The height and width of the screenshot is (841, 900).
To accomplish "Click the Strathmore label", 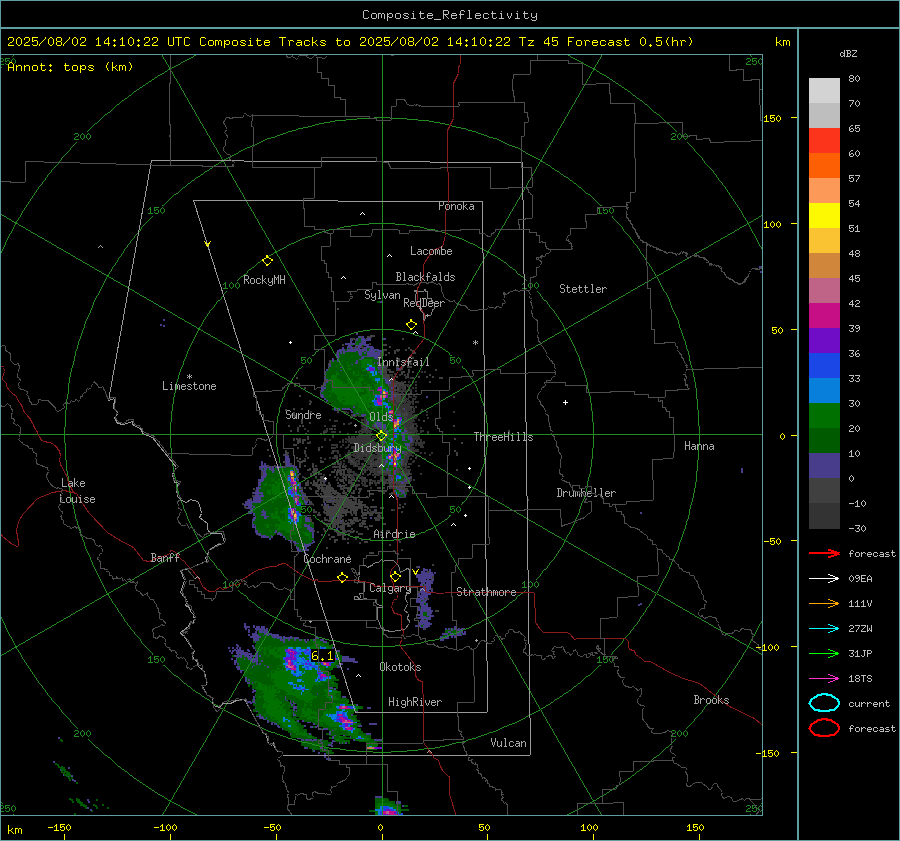I will 486,592.
